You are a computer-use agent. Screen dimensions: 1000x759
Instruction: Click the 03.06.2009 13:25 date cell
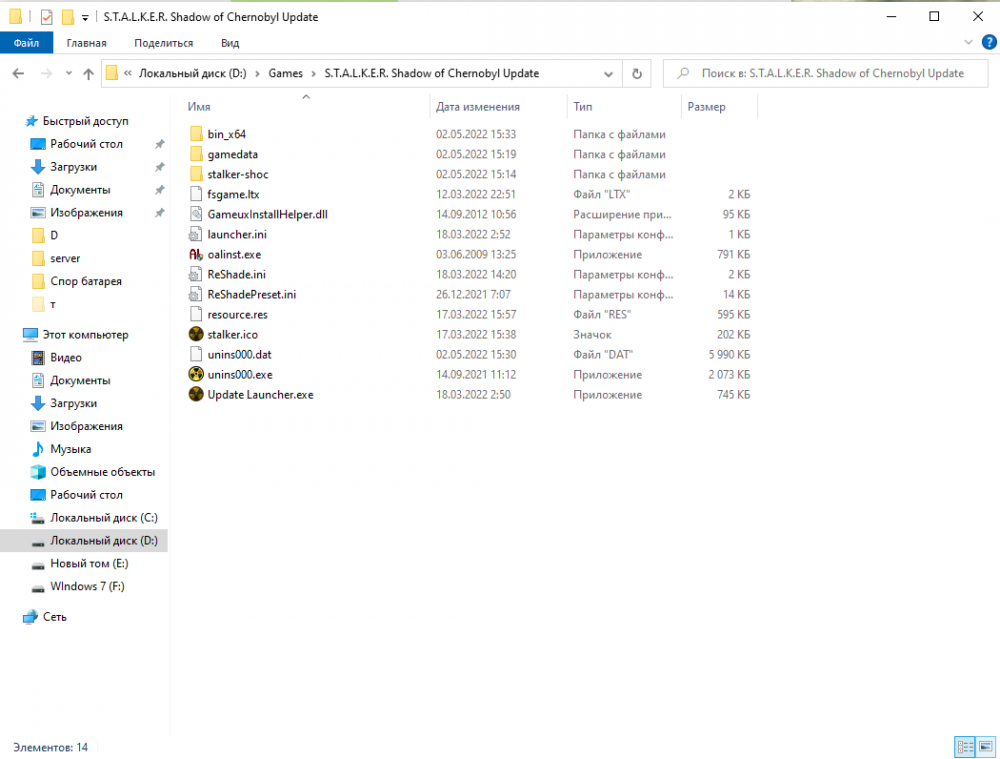476,254
